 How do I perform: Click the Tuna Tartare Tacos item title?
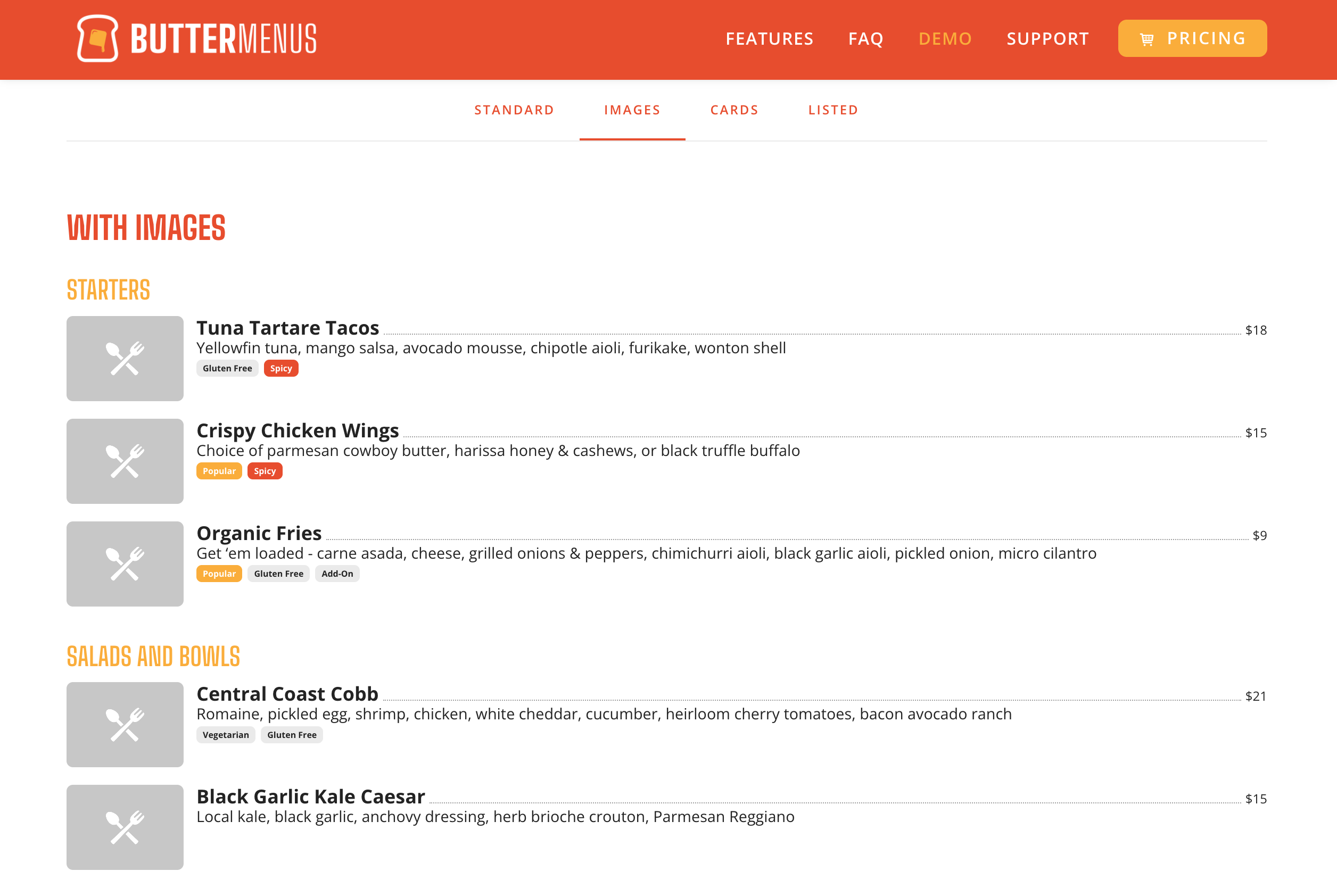point(287,327)
